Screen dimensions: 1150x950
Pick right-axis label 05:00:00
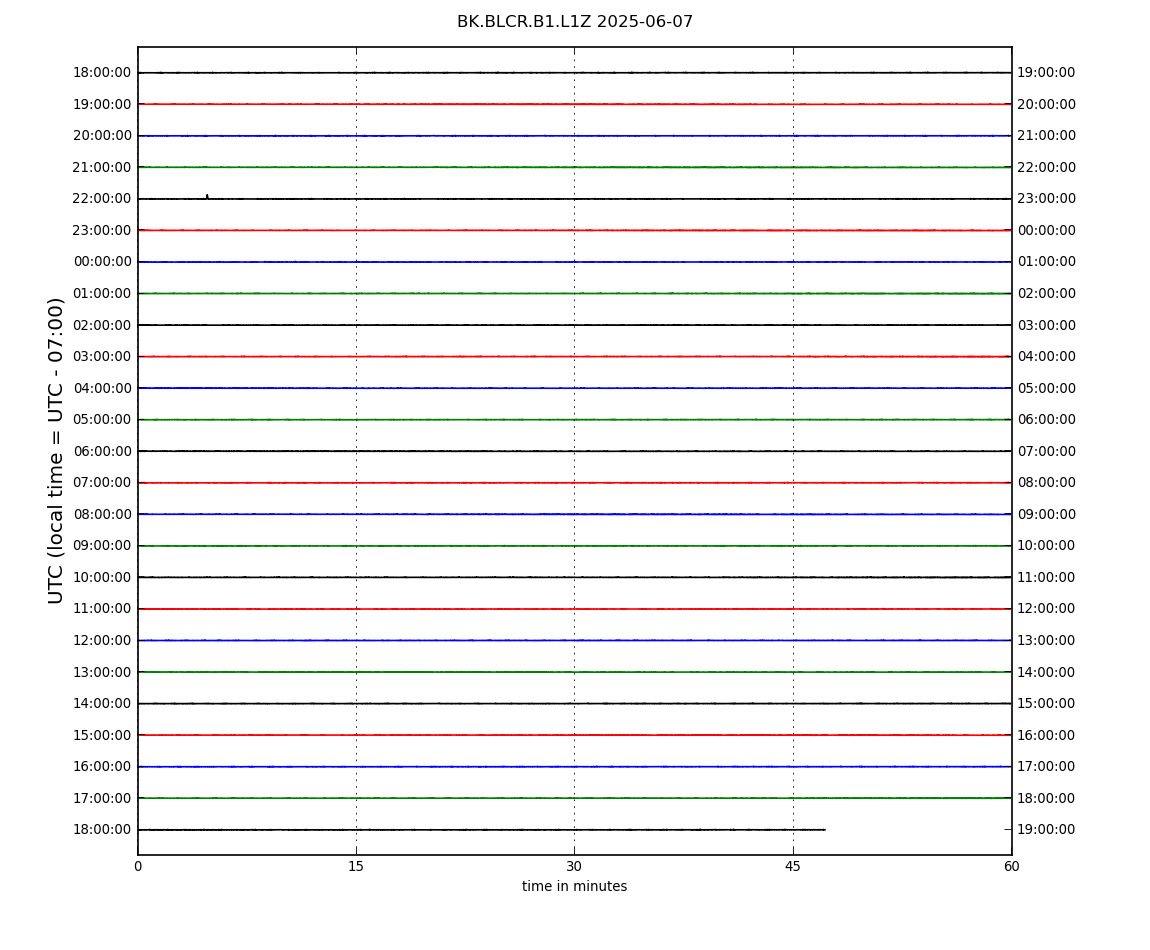pos(1047,388)
